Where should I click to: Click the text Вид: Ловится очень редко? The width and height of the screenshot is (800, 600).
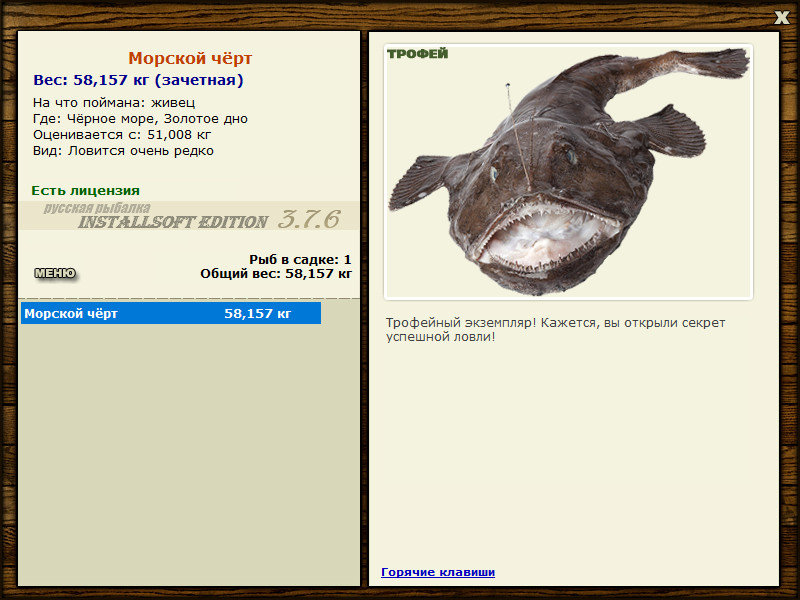123,151
